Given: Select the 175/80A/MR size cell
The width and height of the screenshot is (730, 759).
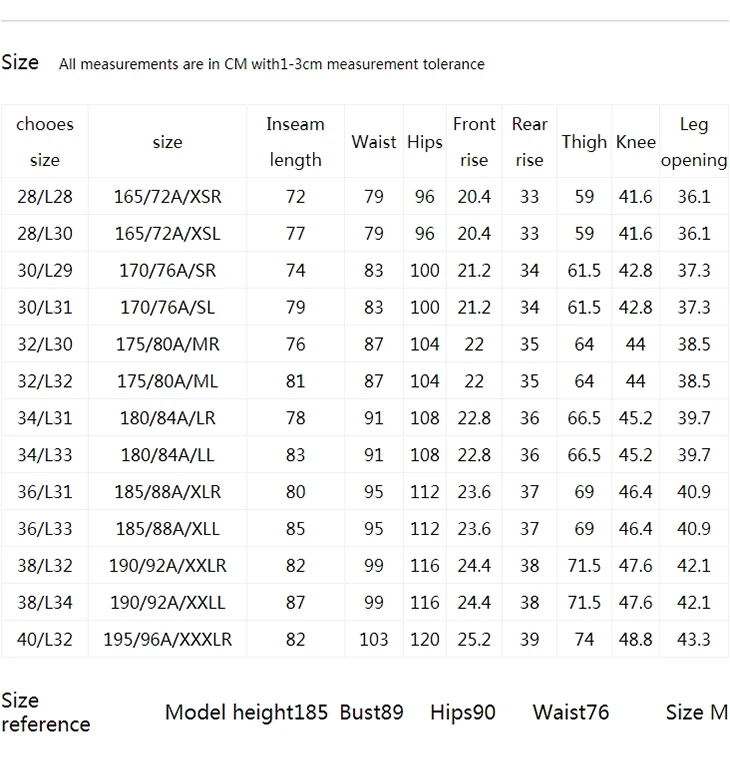Looking at the screenshot, I should pyautogui.click(x=167, y=344).
